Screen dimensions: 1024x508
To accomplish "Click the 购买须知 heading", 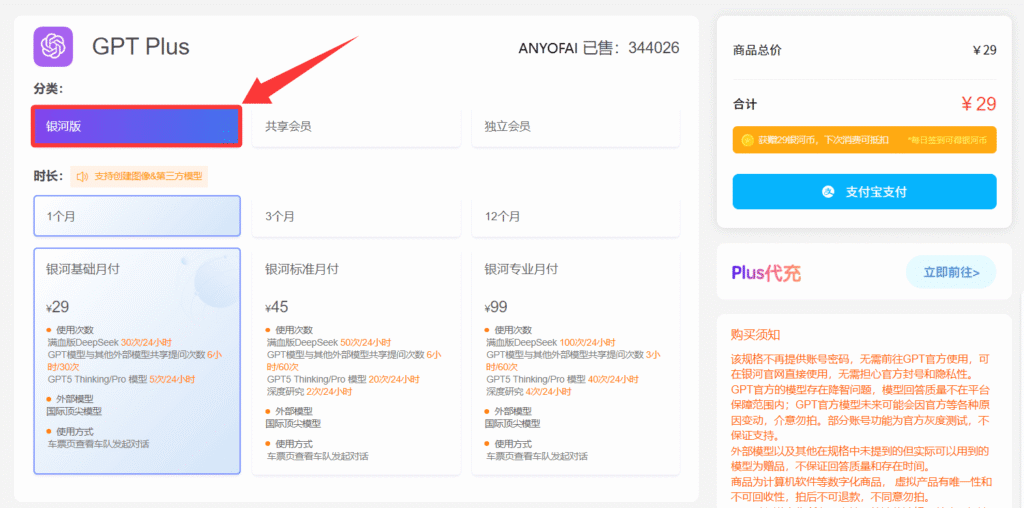I will pyautogui.click(x=755, y=335).
